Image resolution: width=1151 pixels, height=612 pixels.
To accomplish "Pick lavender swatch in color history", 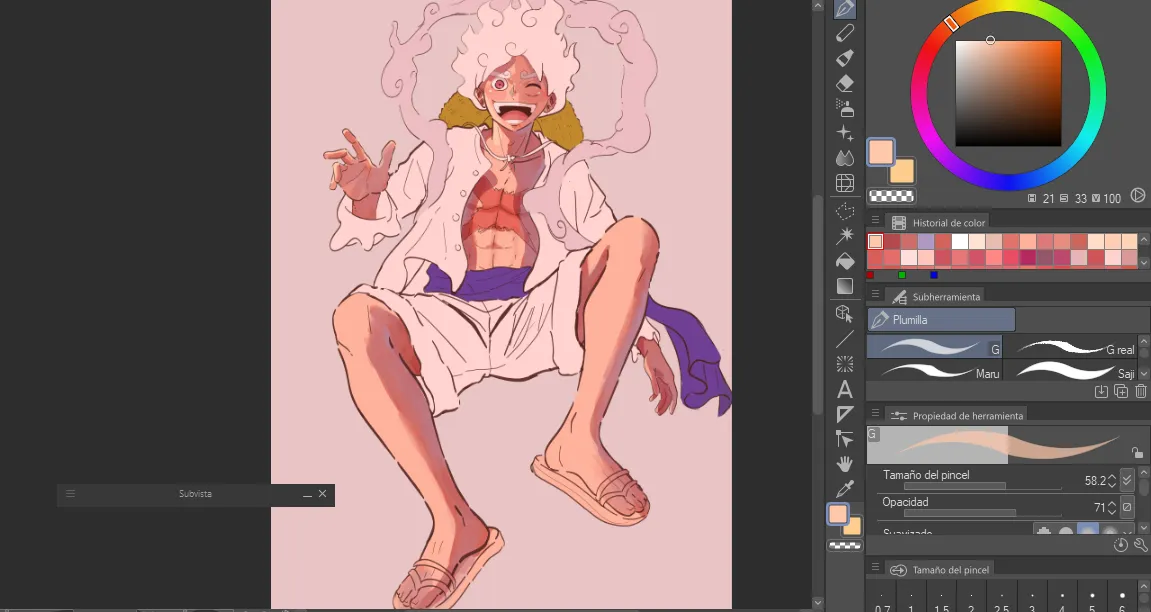I will 926,241.
